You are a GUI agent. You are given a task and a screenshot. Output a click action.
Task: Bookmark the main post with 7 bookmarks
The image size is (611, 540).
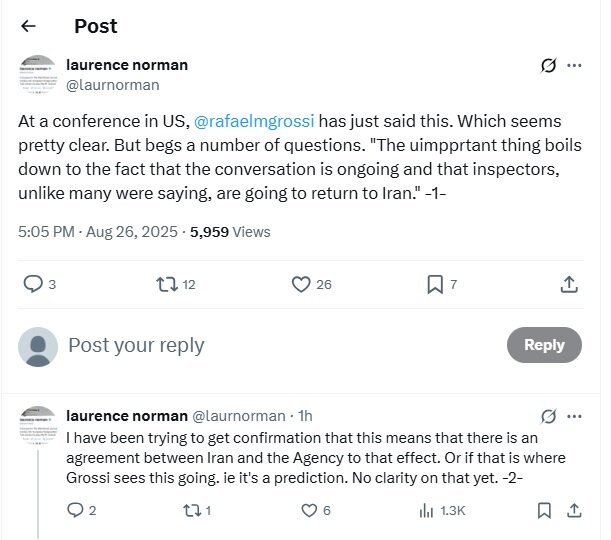[x=435, y=284]
